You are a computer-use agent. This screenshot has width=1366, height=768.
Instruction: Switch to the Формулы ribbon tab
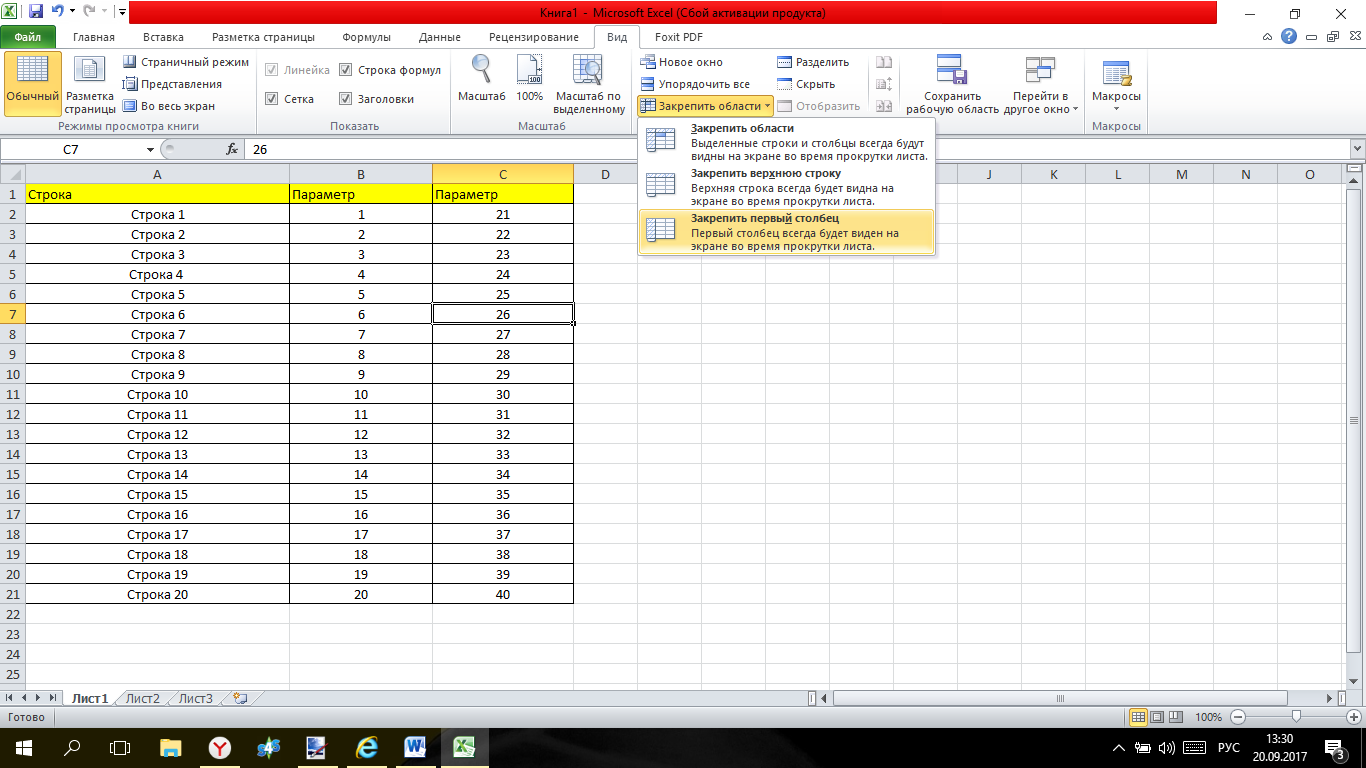pos(366,37)
